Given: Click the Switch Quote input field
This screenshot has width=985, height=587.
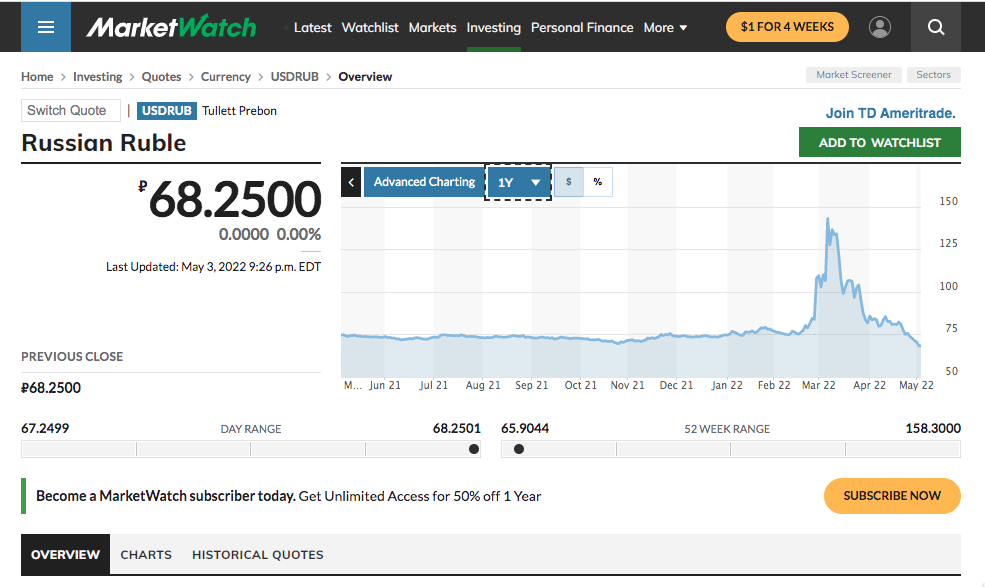Looking at the screenshot, I should tap(71, 111).
